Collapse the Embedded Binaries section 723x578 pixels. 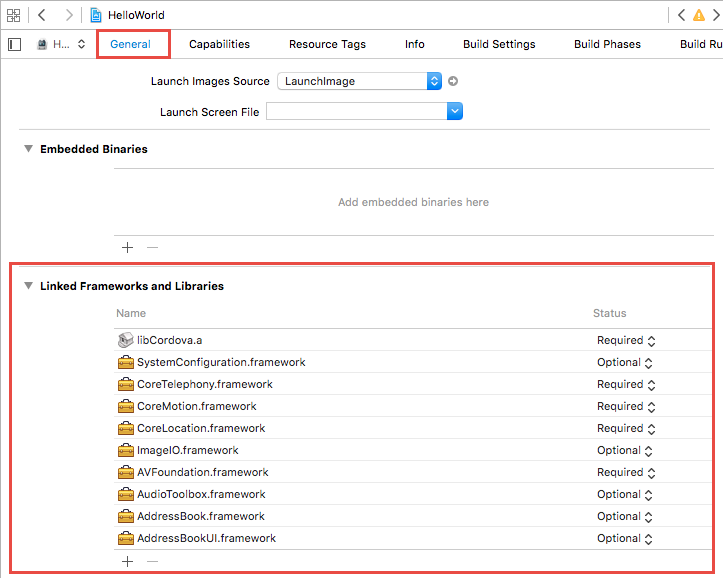(x=28, y=149)
